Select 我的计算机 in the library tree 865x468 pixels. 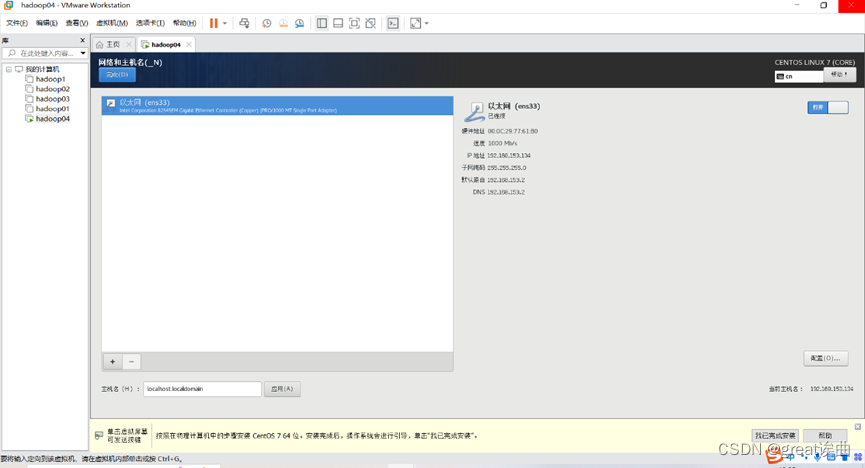tap(42, 70)
